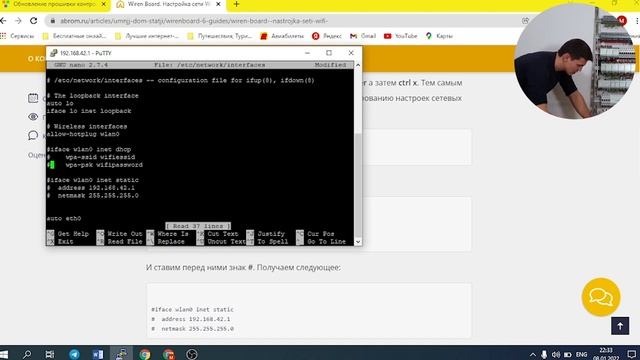Open the YouTube bookmark
Image resolution: width=640 pixels, height=360 pixels.
click(400, 36)
